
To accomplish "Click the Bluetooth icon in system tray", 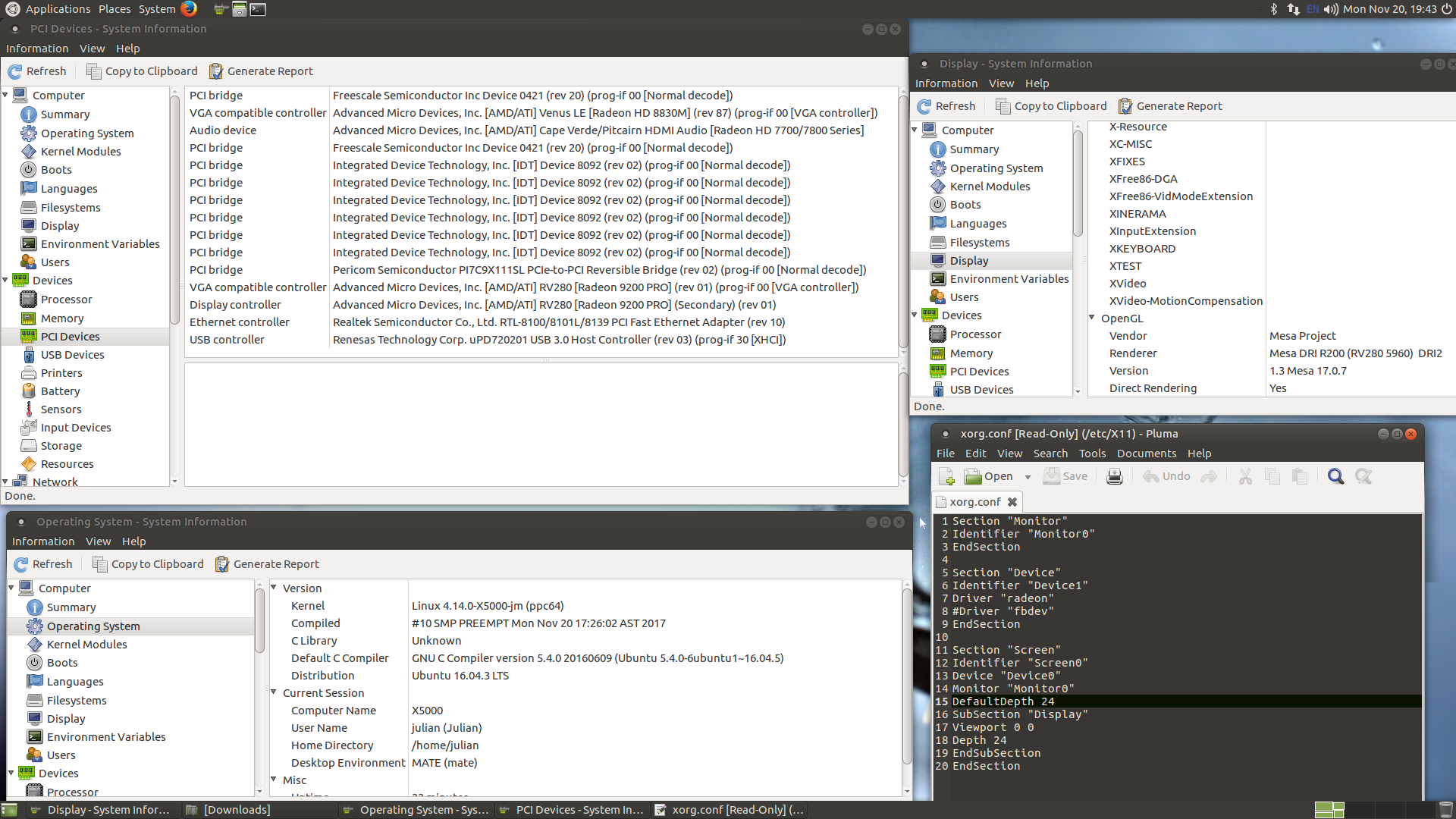I will click(1273, 9).
